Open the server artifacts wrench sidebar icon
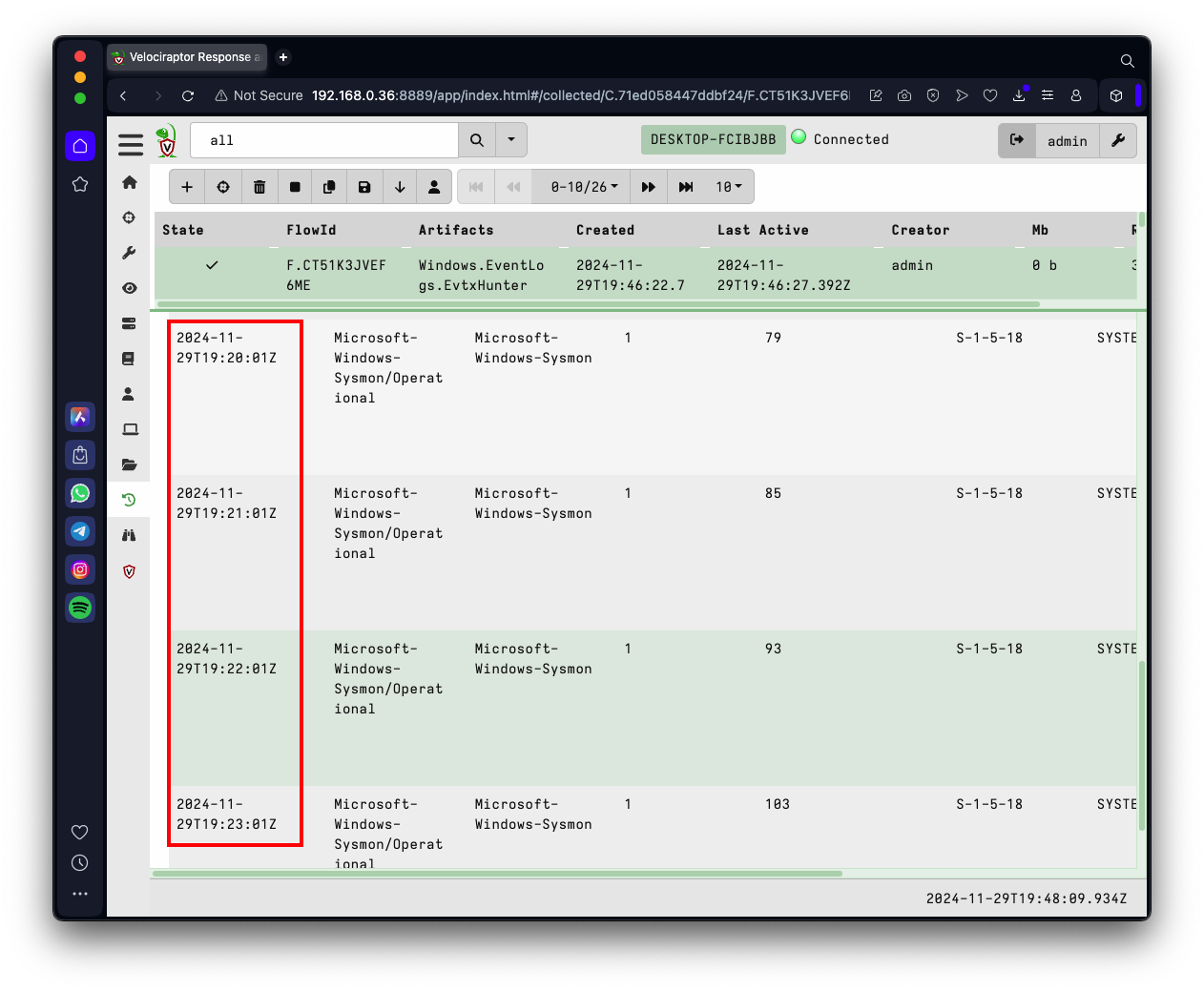The image size is (1204, 991). point(129,253)
